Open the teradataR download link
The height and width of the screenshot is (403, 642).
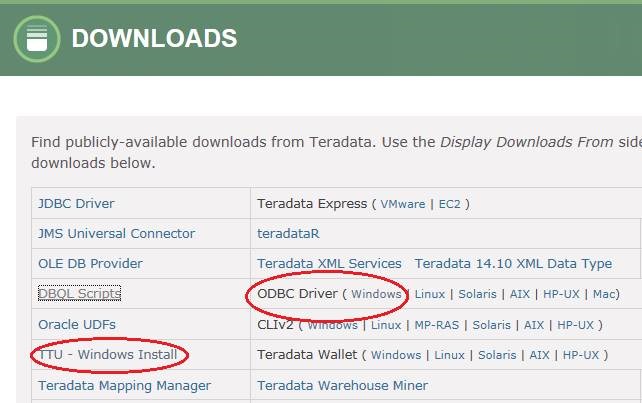288,233
